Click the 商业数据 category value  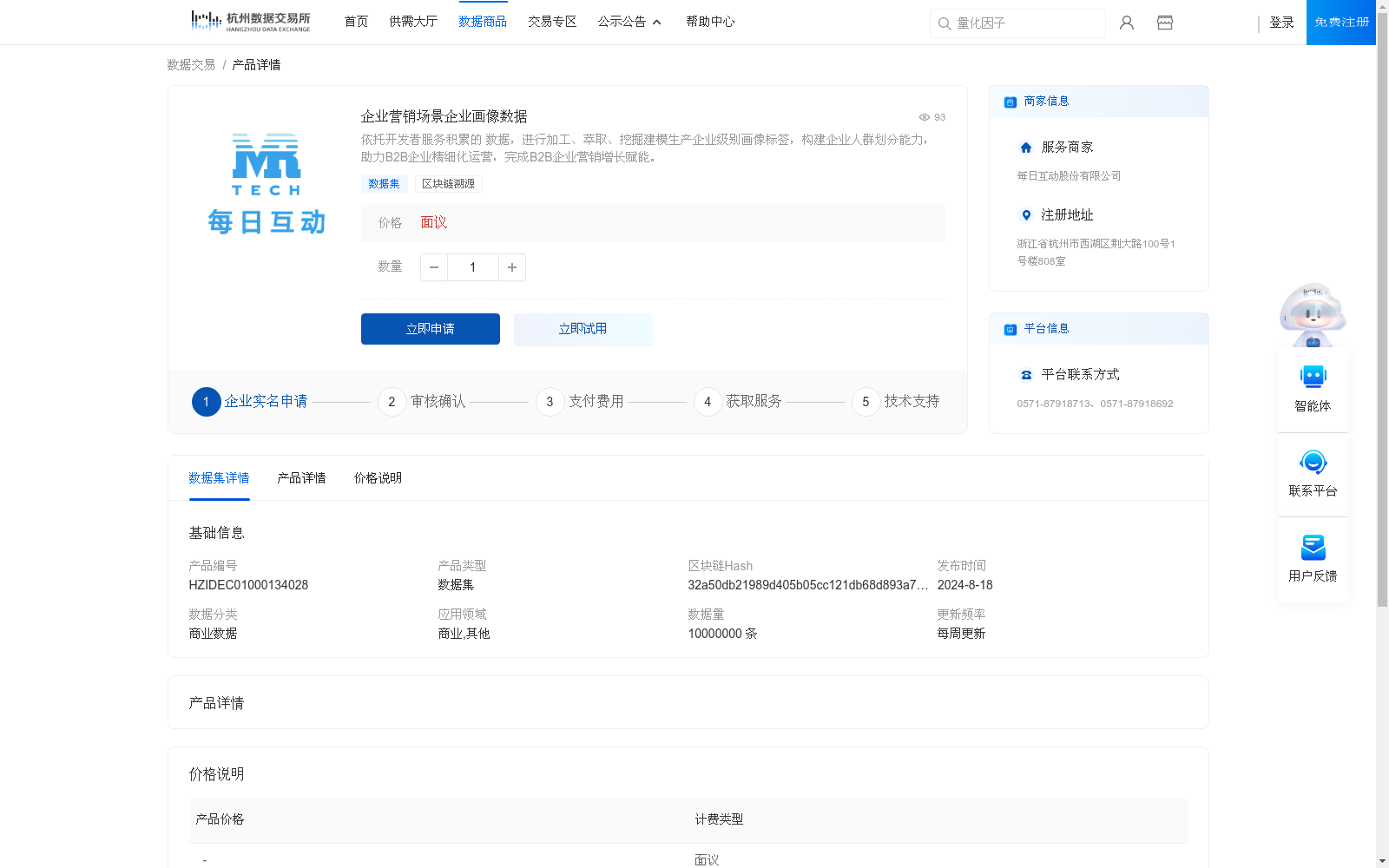[213, 634]
